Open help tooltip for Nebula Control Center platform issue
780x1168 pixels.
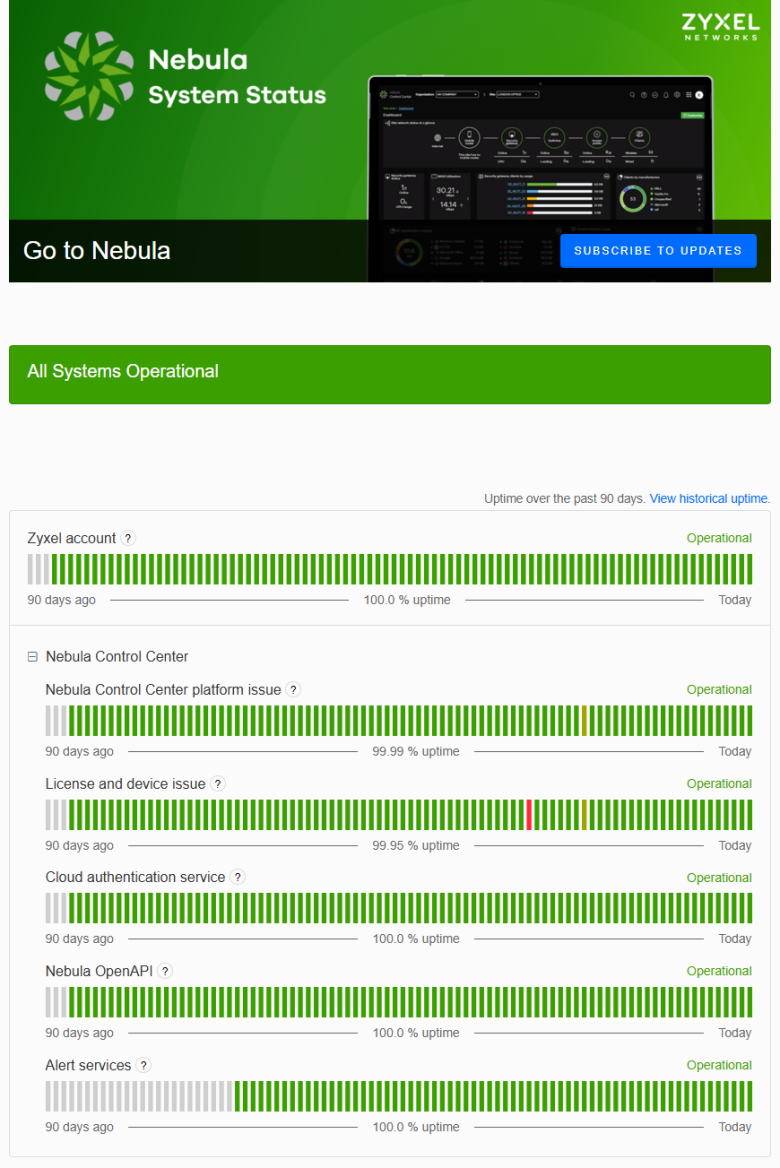(294, 690)
